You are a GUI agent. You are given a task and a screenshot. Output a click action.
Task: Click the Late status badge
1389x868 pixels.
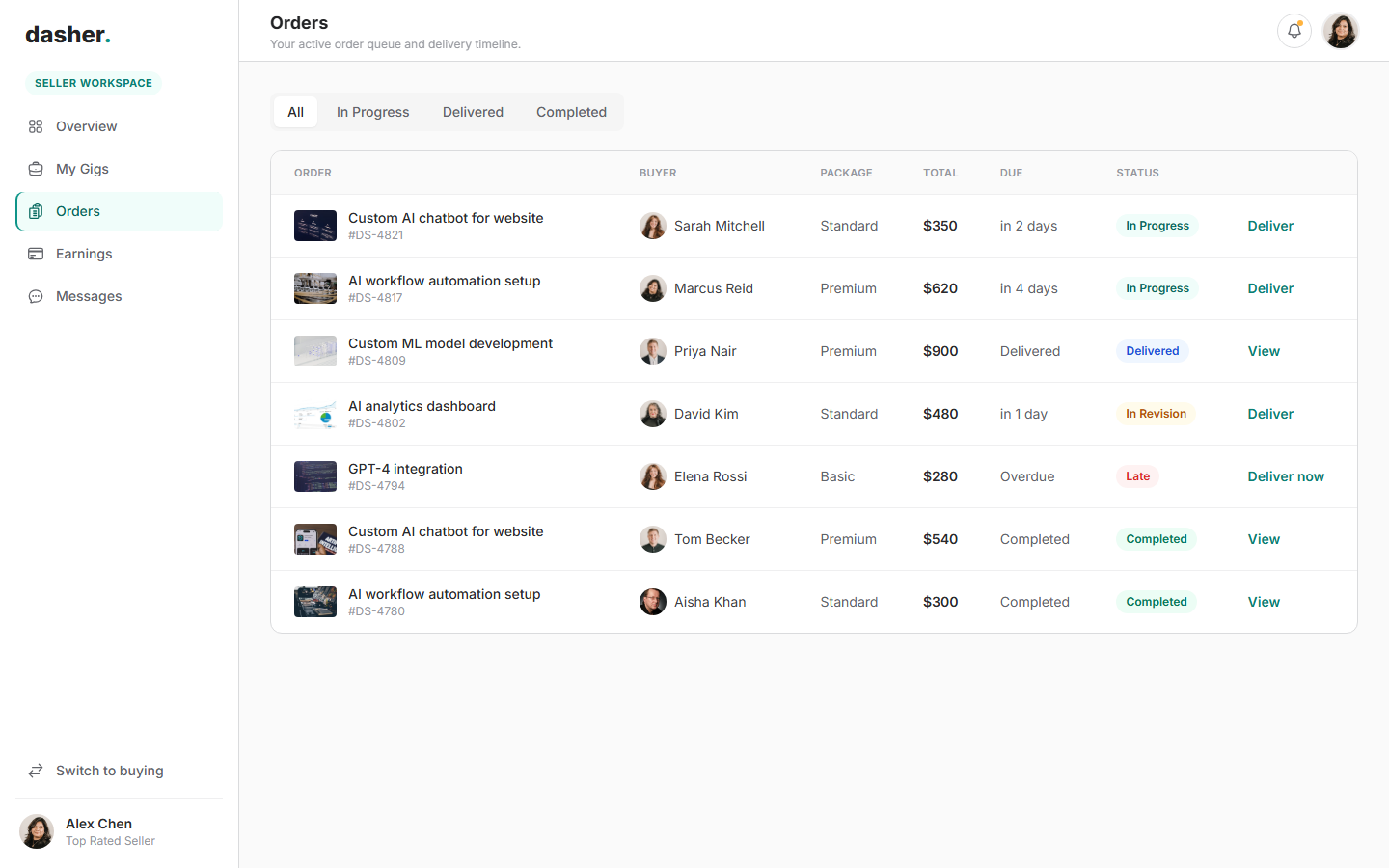click(x=1137, y=476)
